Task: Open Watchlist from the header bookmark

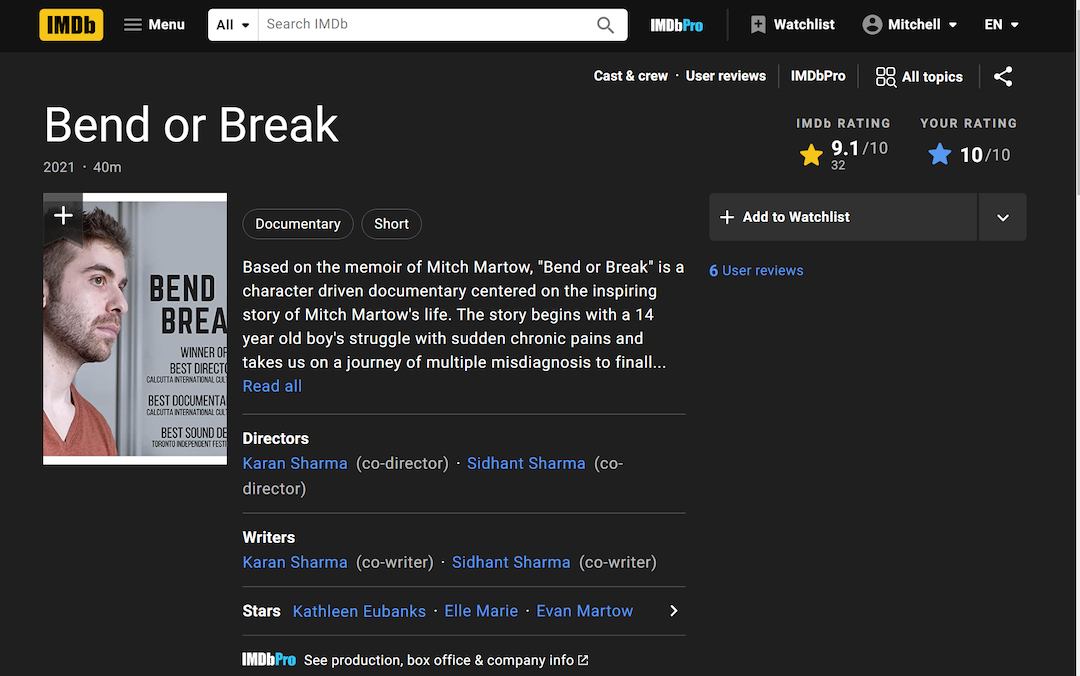Action: 792,25
